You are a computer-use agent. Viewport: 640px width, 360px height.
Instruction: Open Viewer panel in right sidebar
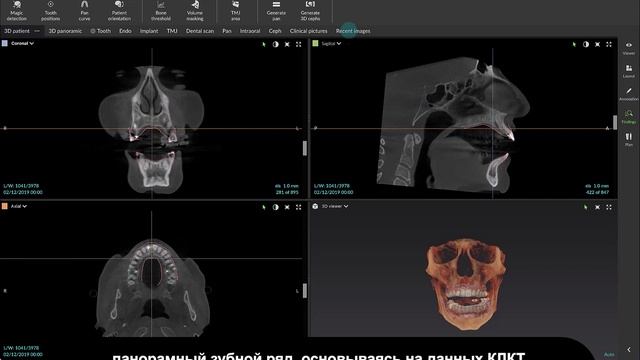pyautogui.click(x=629, y=48)
